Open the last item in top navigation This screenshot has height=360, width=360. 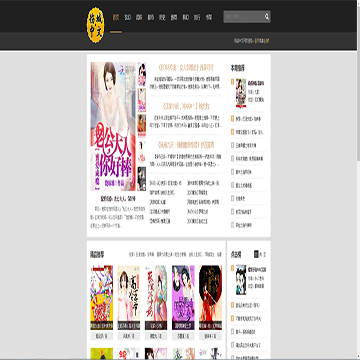pyautogui.click(x=209, y=17)
